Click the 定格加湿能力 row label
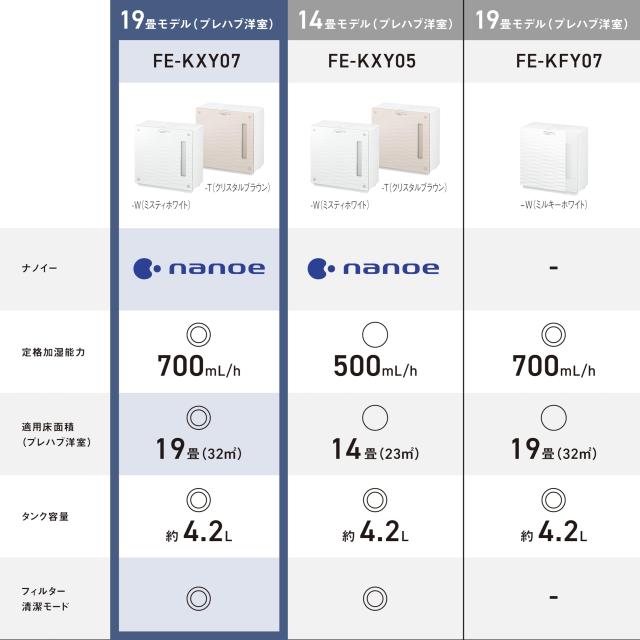640x640 pixels. (x=53, y=352)
